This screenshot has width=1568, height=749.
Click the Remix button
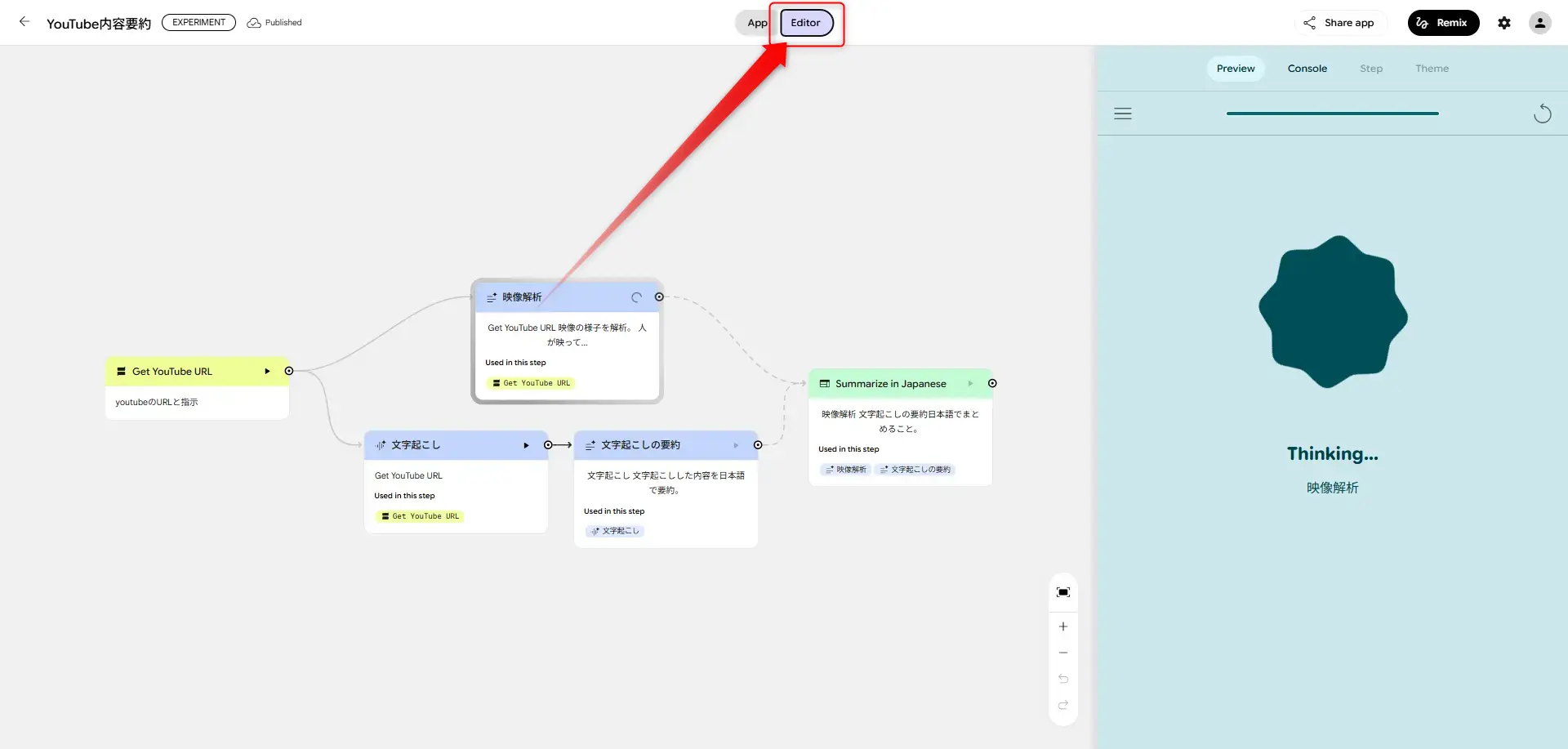click(1443, 23)
